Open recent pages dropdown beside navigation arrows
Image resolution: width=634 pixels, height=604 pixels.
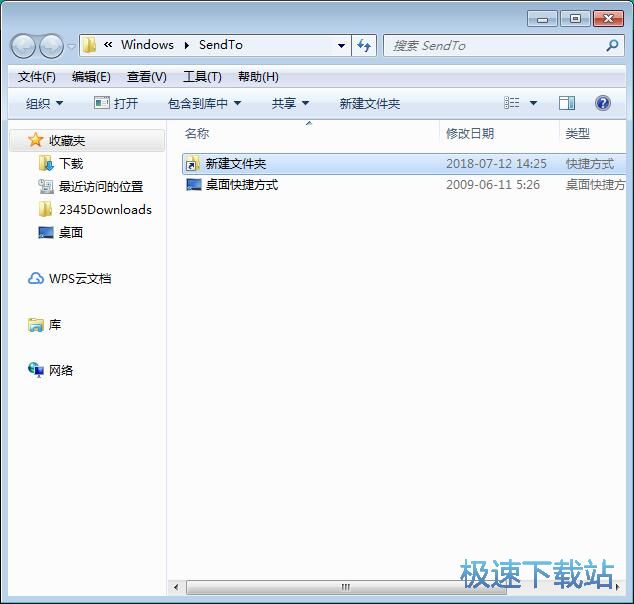71,46
